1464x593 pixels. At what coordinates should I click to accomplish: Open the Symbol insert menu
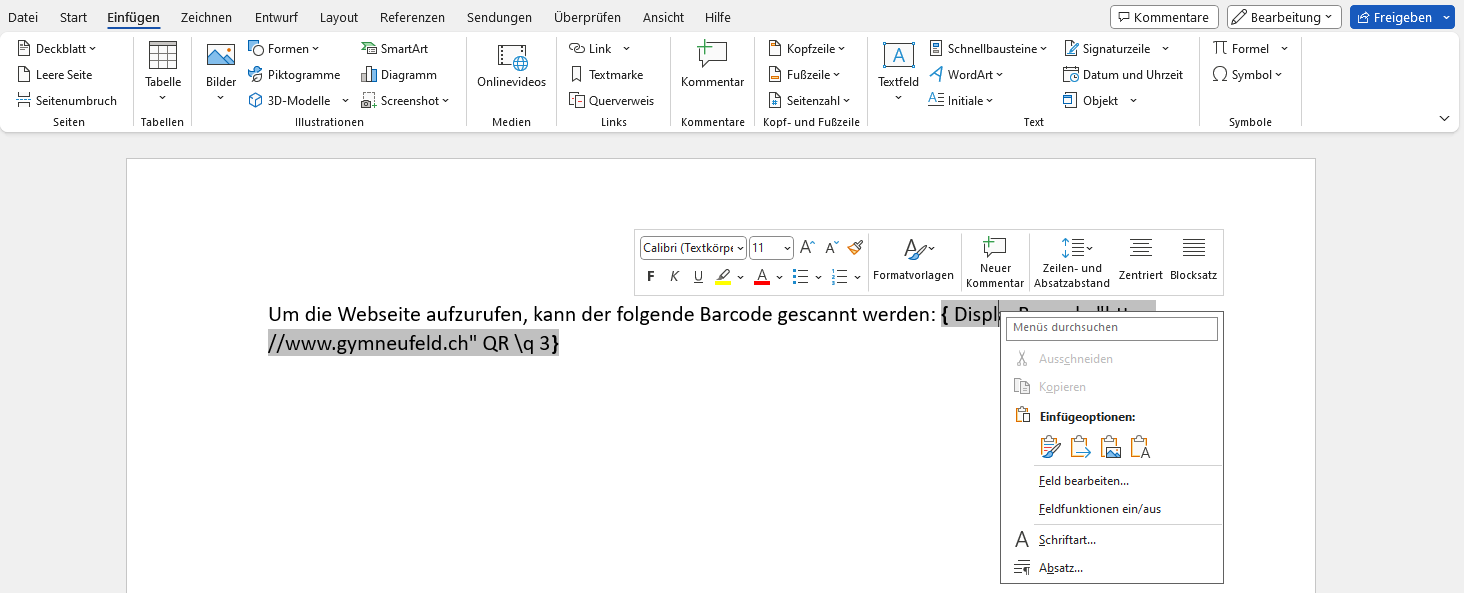coord(1246,74)
